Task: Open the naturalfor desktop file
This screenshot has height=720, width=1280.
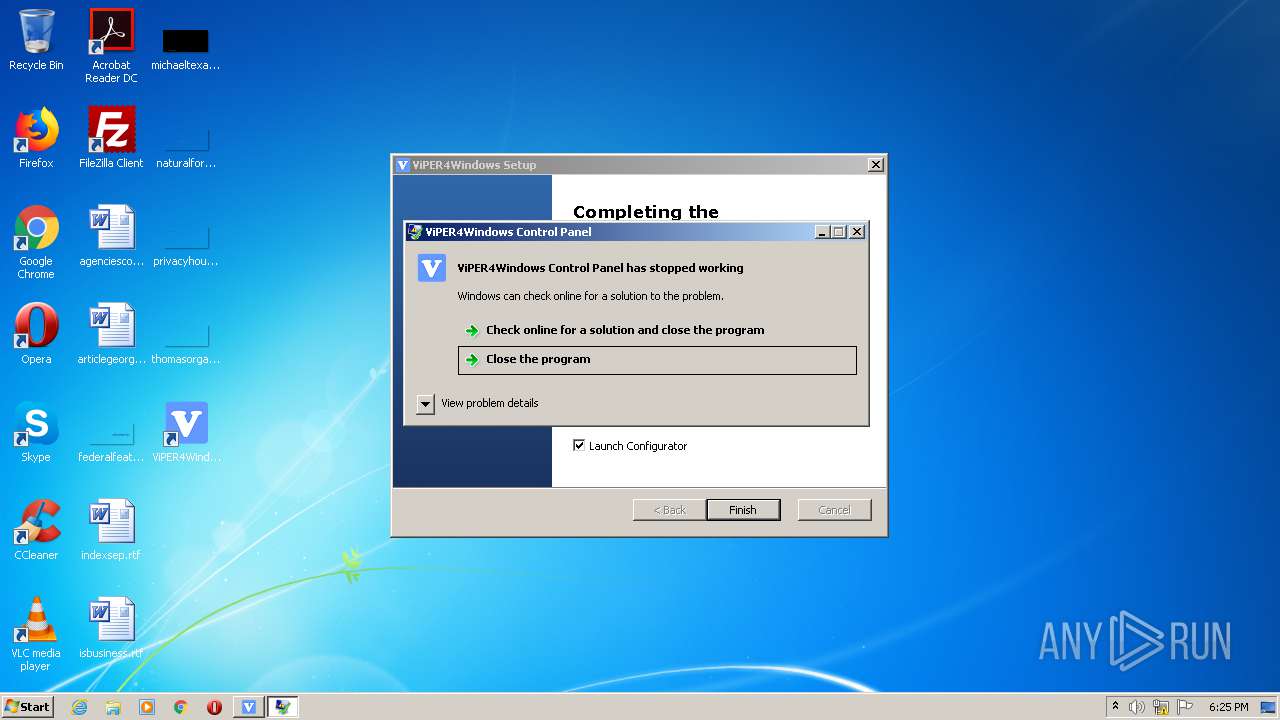Action: click(186, 145)
